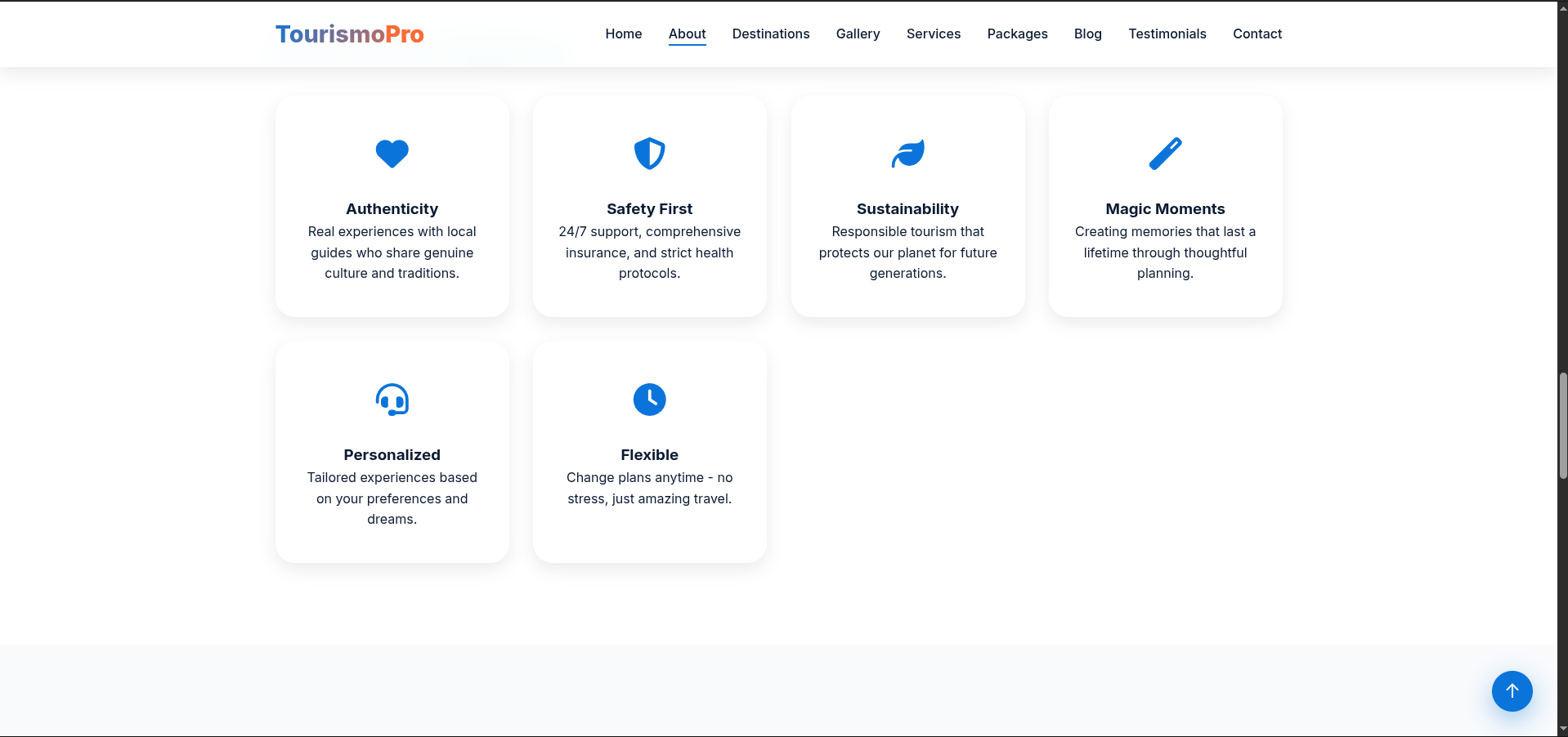Go to Destinations page
Viewport: 1568px width, 737px height.
click(x=770, y=33)
